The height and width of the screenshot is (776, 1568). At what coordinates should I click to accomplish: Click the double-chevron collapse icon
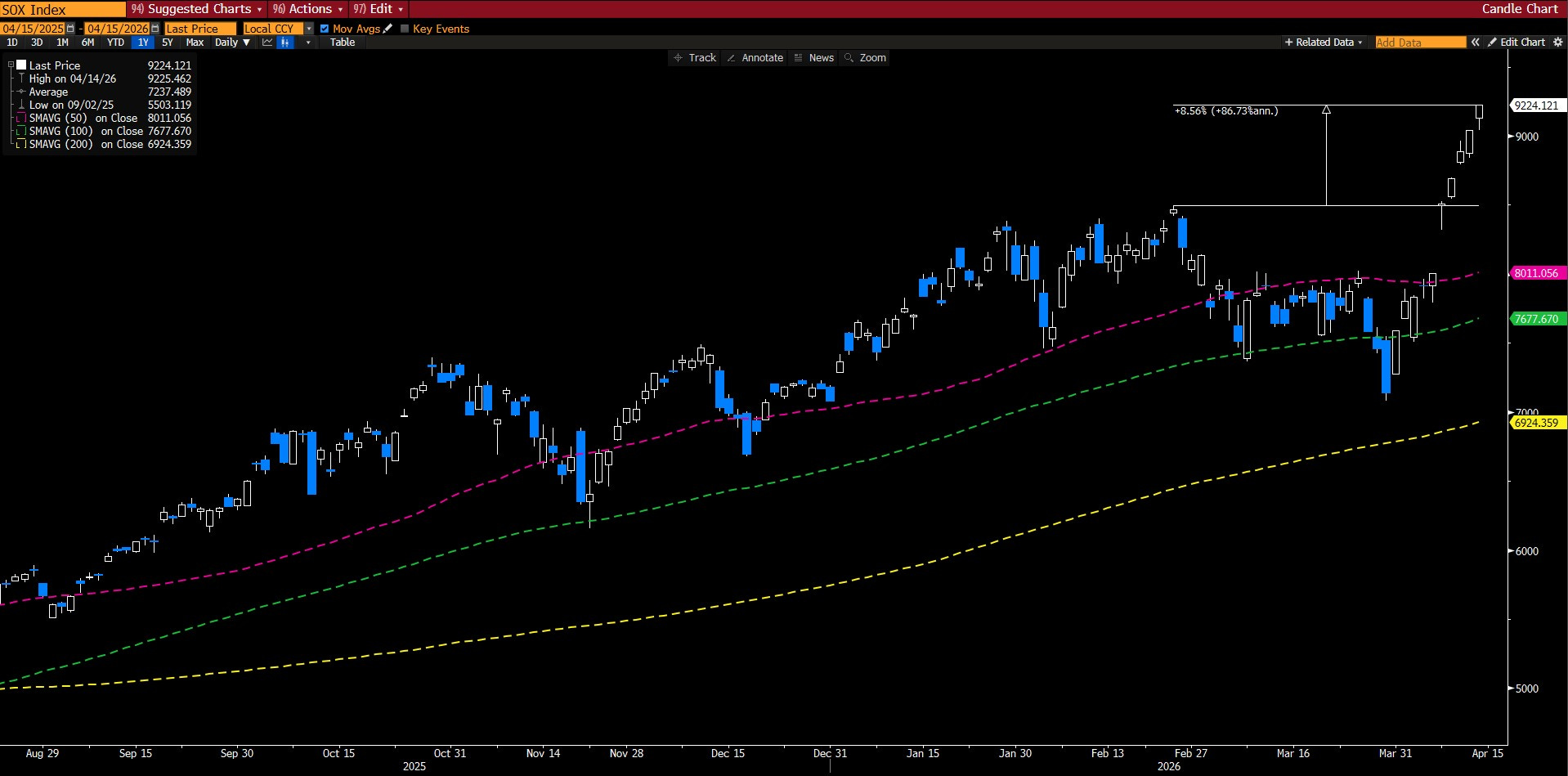(x=1475, y=43)
